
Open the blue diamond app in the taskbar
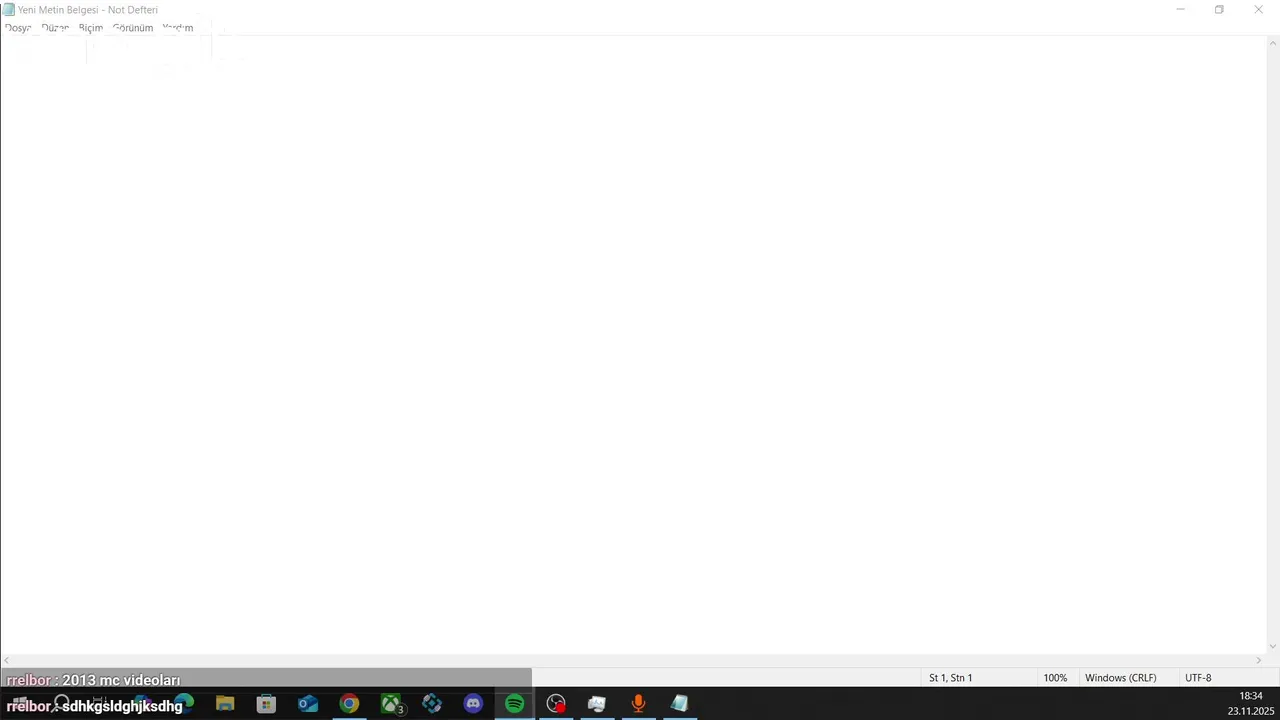(x=432, y=704)
